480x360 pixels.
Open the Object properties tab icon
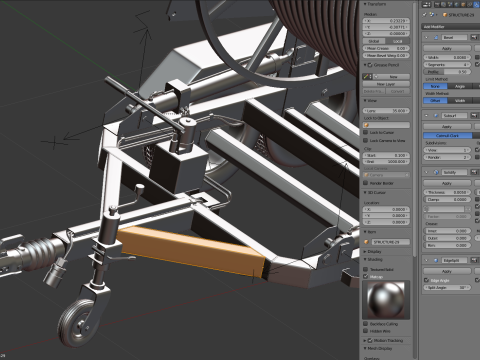[x=463, y=4]
